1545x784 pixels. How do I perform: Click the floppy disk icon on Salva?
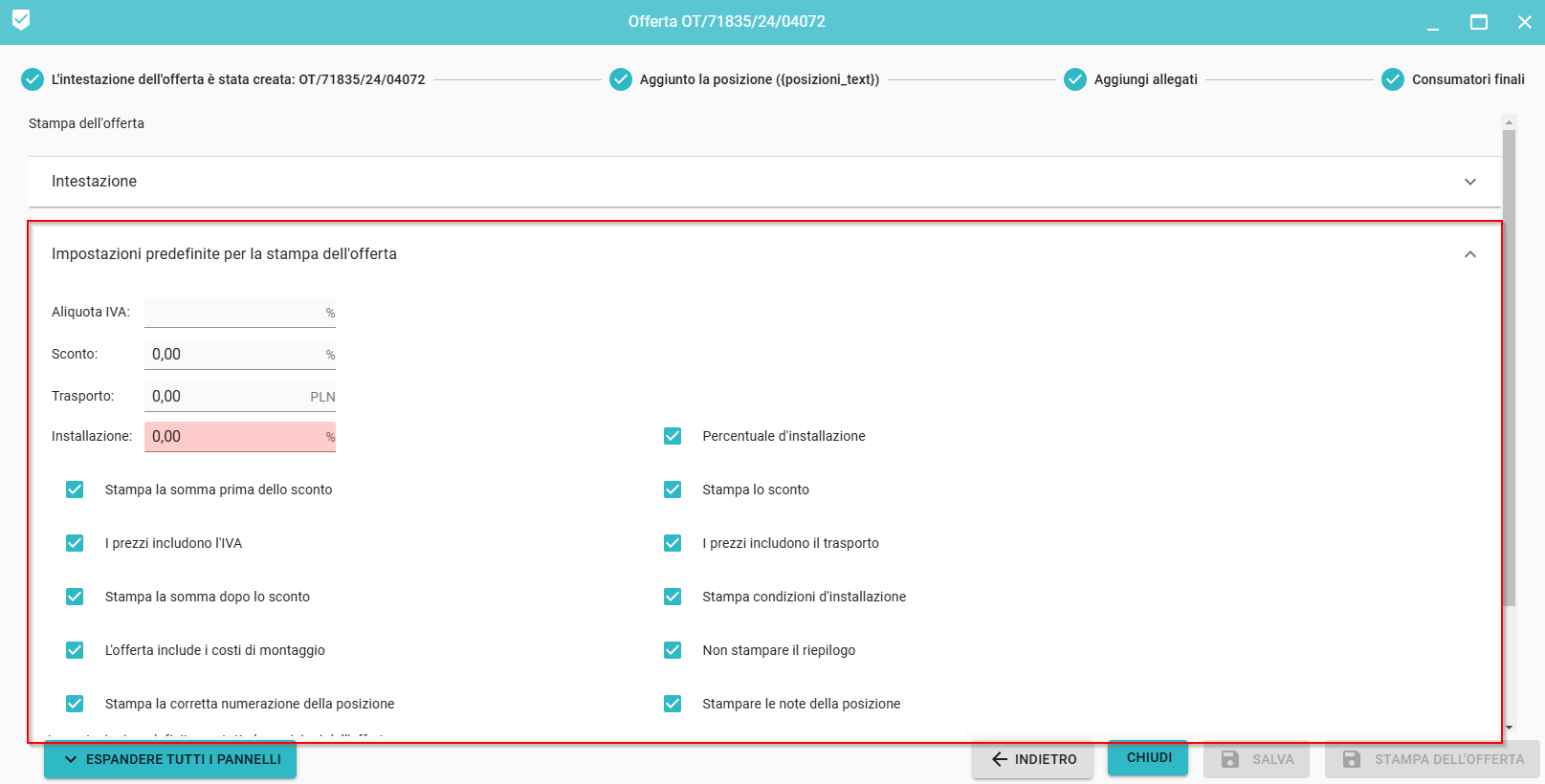1230,759
